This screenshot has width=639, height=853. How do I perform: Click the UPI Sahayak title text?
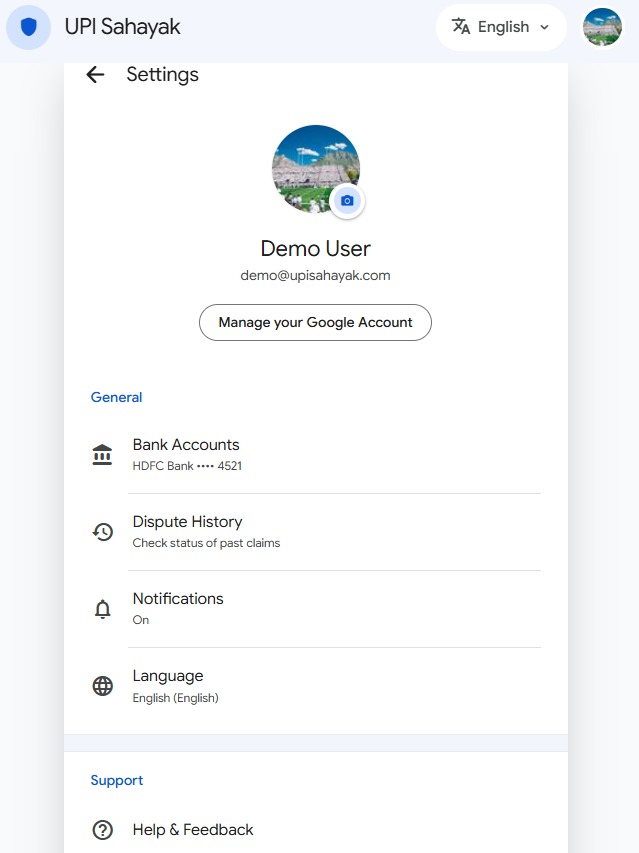click(122, 27)
